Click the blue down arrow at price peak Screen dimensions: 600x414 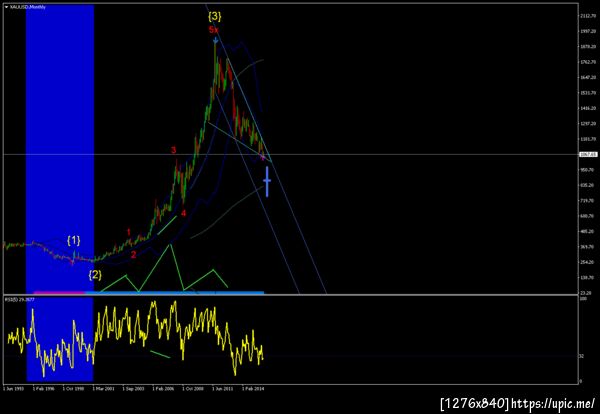click(x=215, y=40)
